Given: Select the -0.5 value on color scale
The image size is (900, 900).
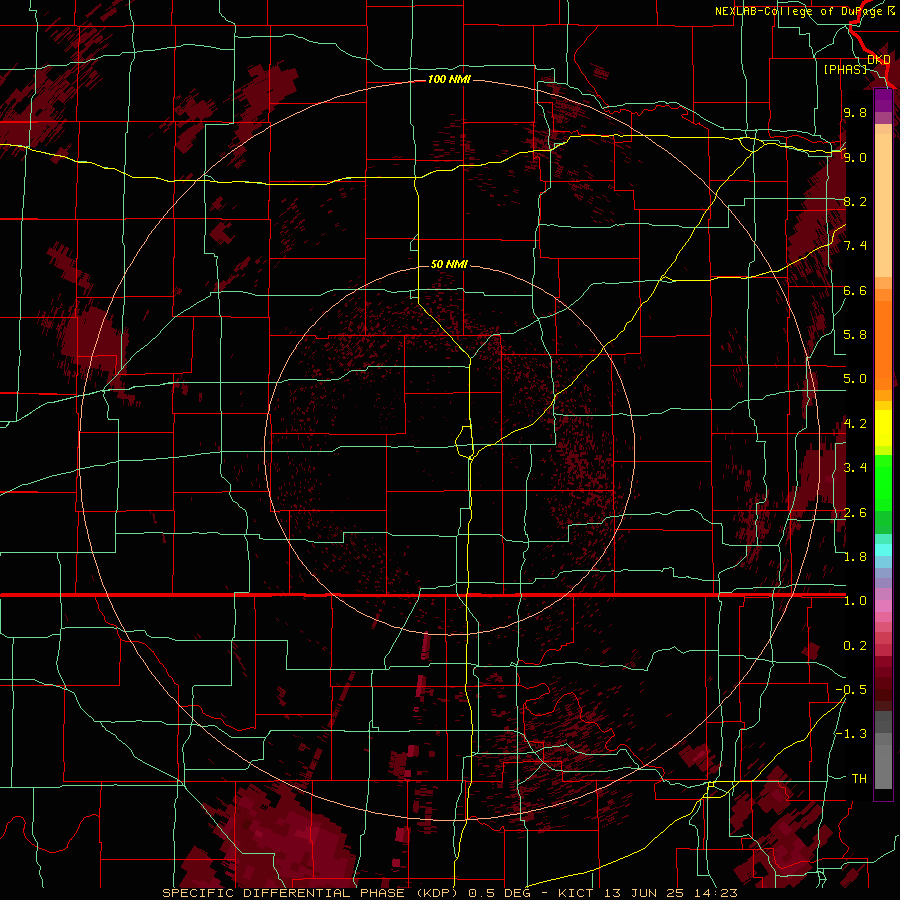Looking at the screenshot, I should pos(851,690).
